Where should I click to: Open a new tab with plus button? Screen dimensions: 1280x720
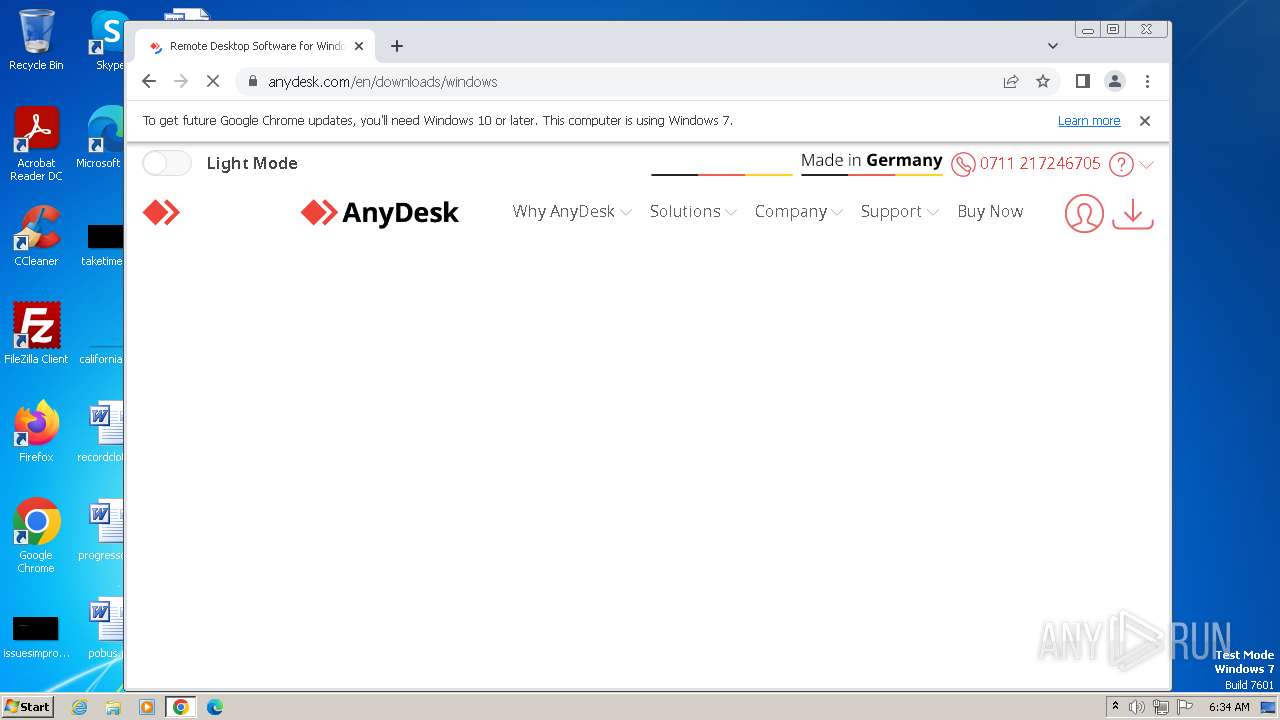pyautogui.click(x=397, y=46)
